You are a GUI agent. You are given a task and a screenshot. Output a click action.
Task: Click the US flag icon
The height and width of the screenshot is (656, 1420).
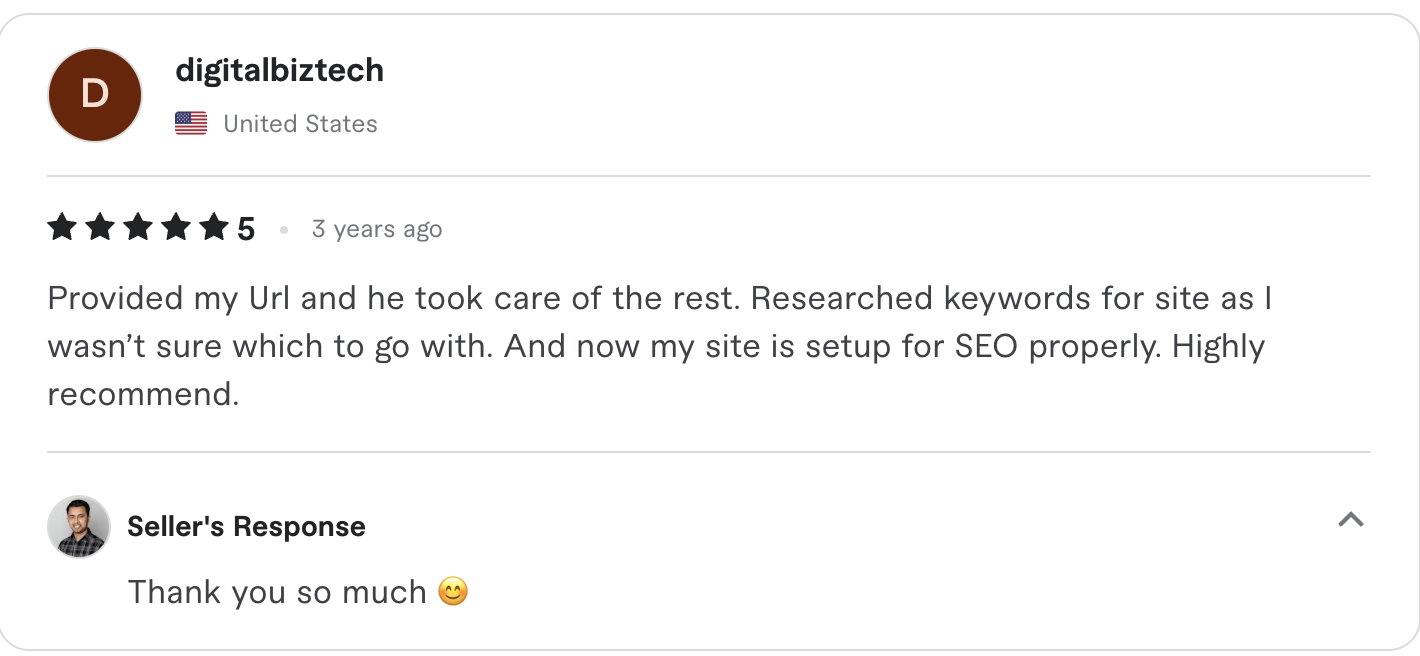tap(191, 122)
